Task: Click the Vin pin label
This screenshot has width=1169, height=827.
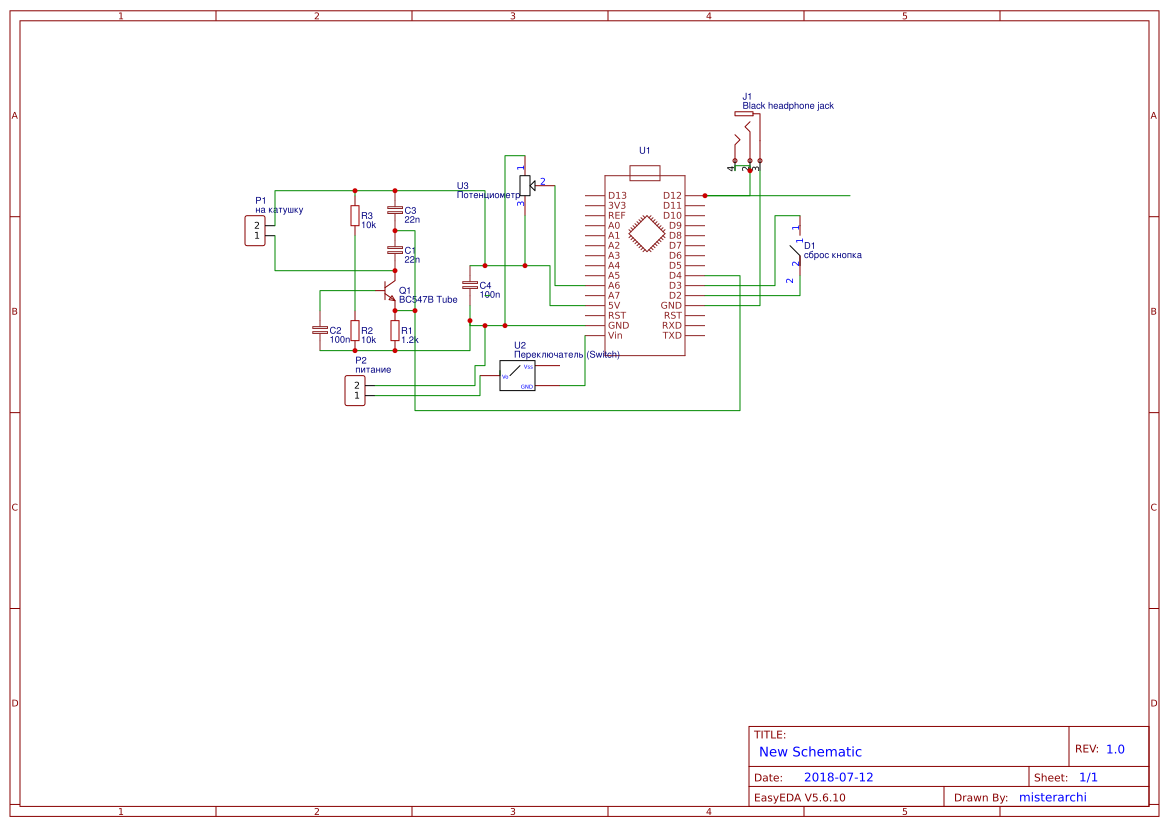Action: point(615,336)
